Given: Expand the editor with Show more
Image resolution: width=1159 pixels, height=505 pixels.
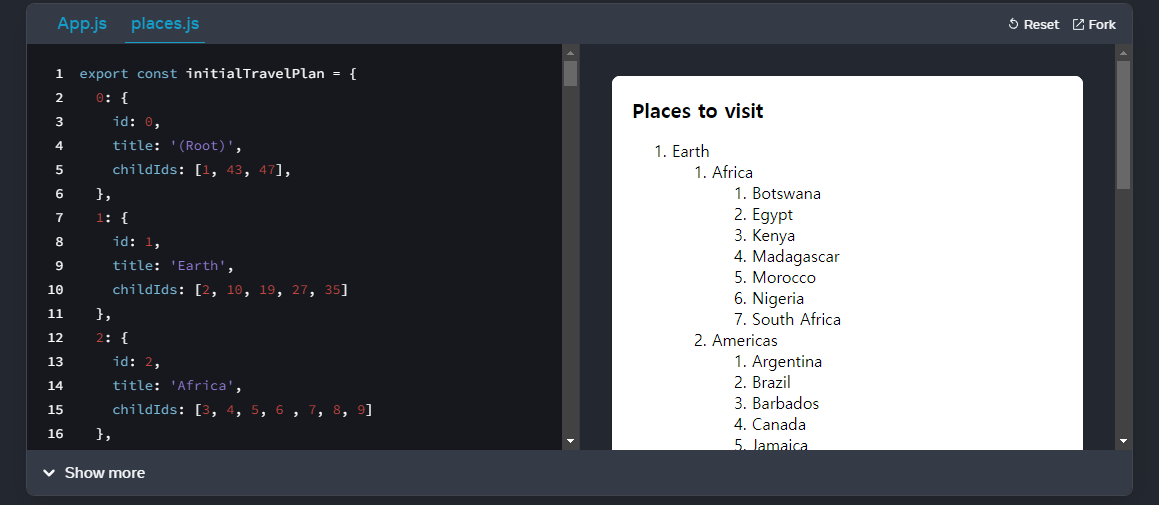Looking at the screenshot, I should tap(94, 472).
